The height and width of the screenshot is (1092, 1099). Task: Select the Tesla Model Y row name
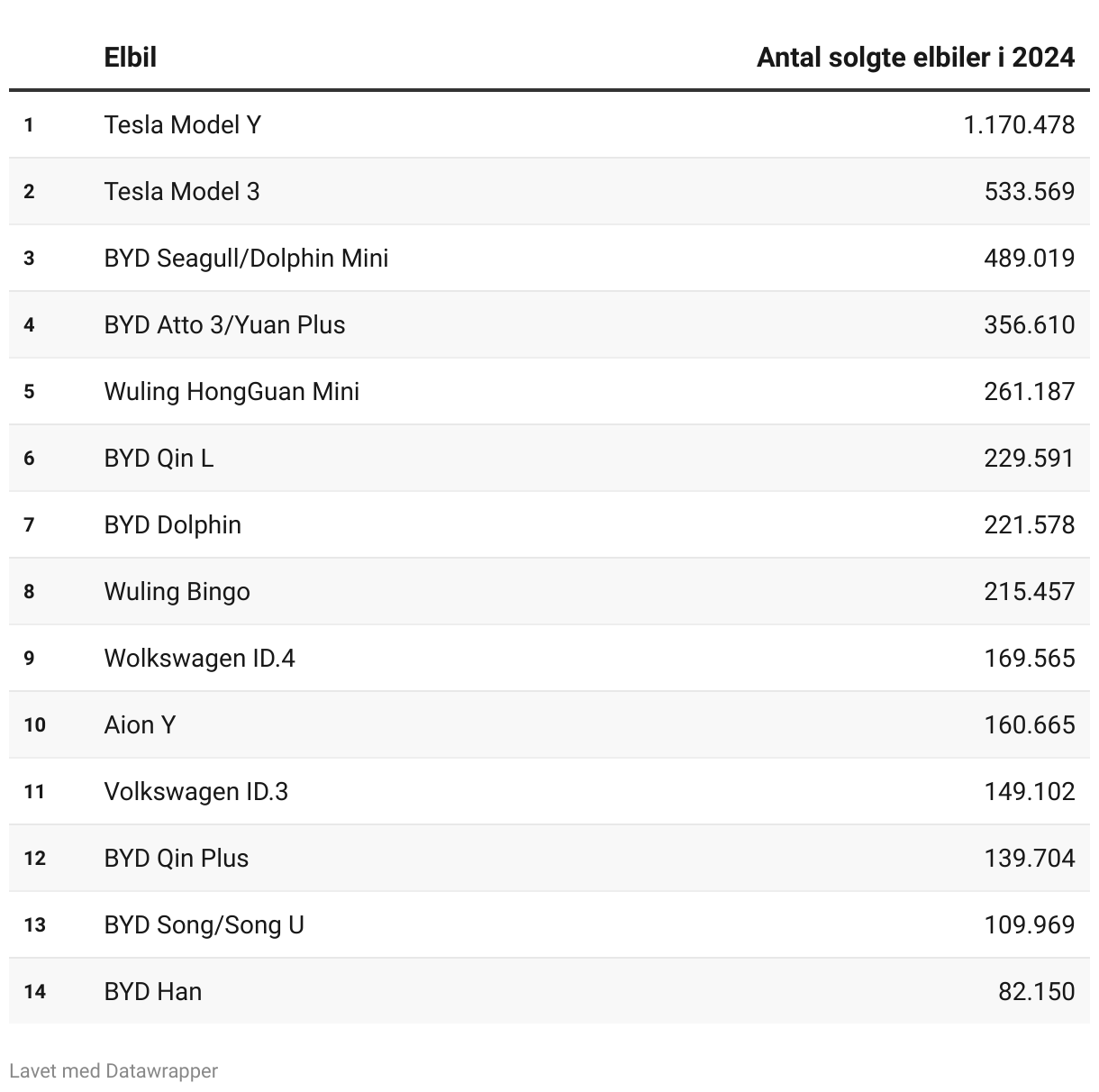[x=182, y=124]
